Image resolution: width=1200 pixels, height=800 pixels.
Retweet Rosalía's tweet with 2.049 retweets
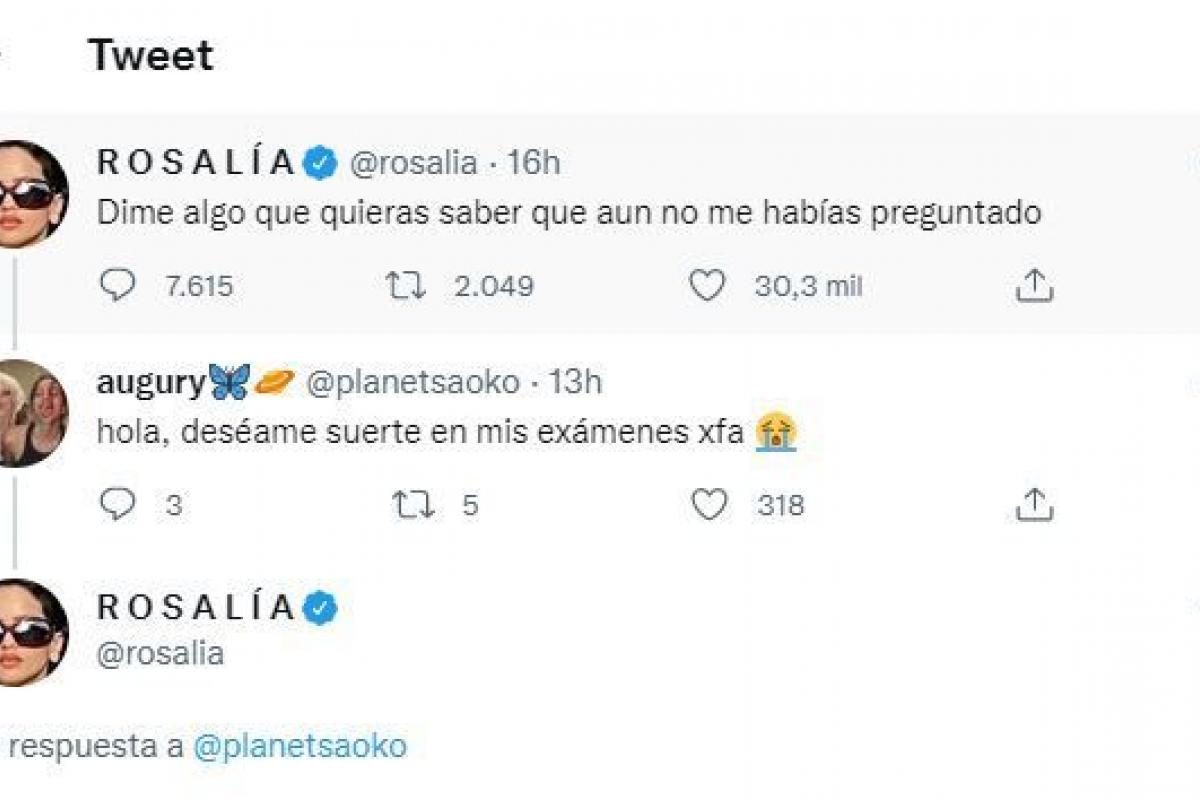406,287
